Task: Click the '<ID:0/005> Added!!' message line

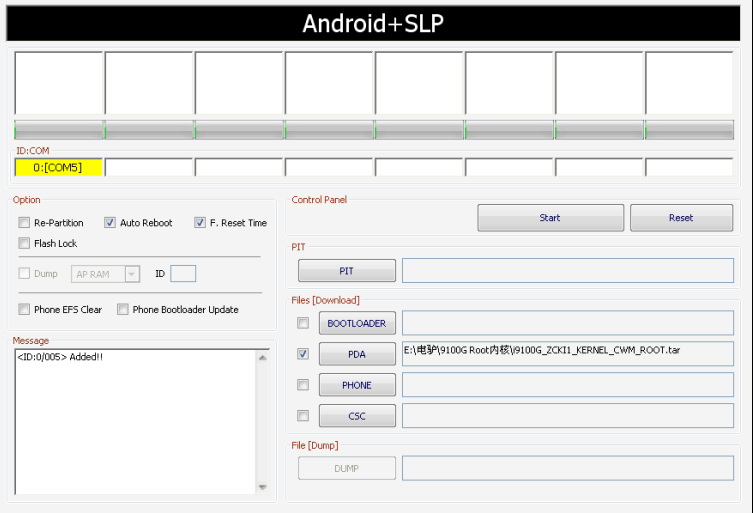Action: [x=60, y=357]
